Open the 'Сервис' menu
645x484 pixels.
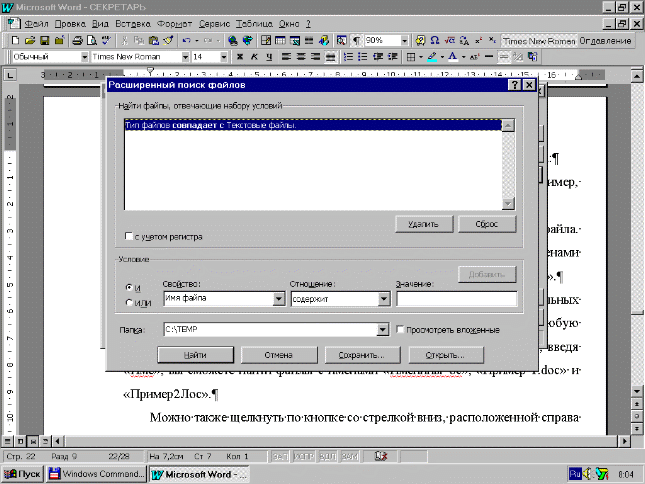(214, 24)
